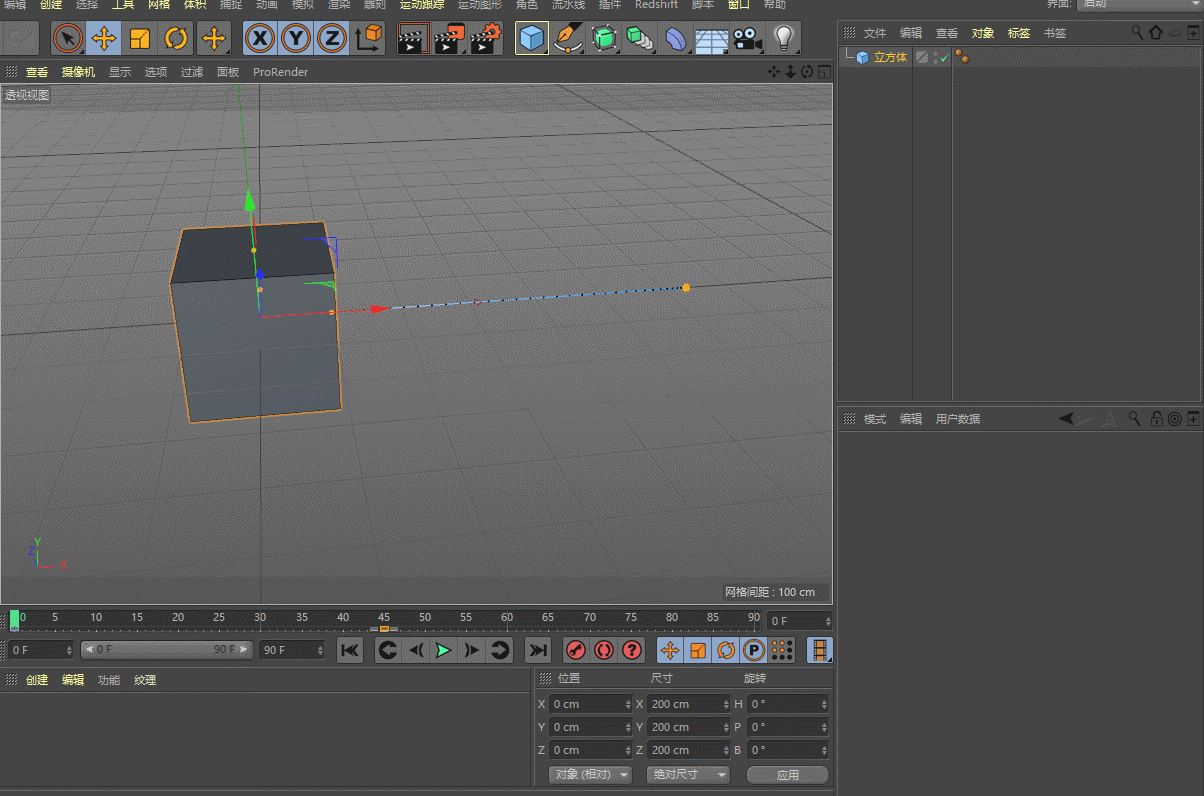1204x796 pixels.
Task: Select the Move tool in top toolbar
Action: pos(103,39)
